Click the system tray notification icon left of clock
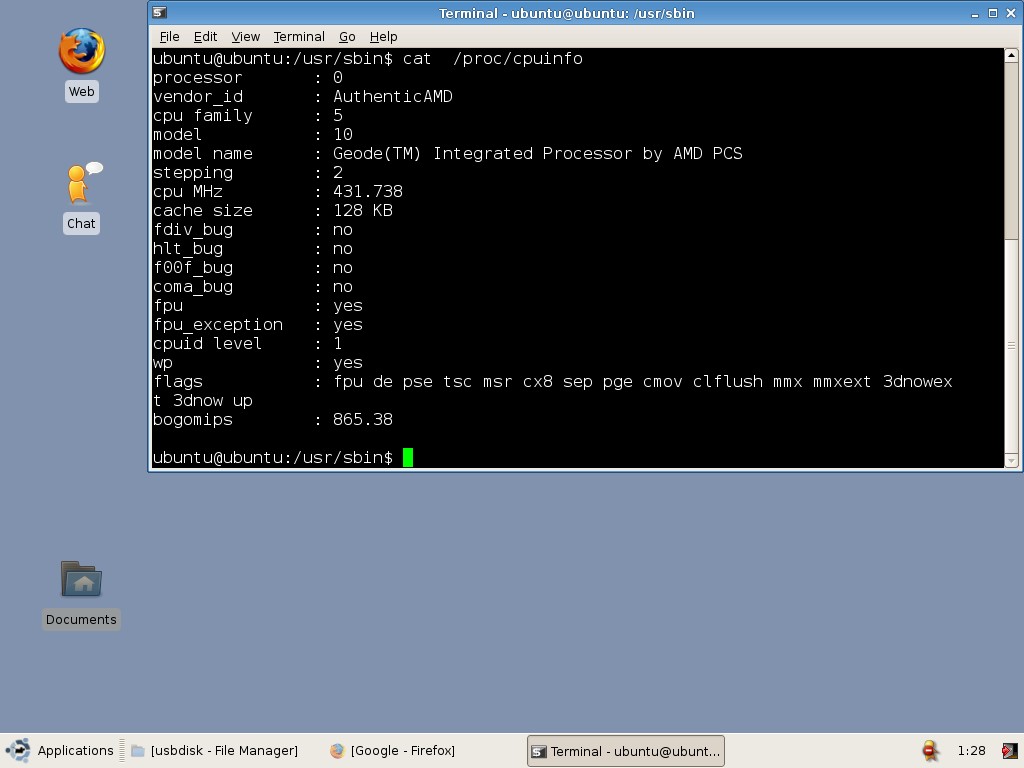This screenshot has width=1024, height=768. [930, 750]
